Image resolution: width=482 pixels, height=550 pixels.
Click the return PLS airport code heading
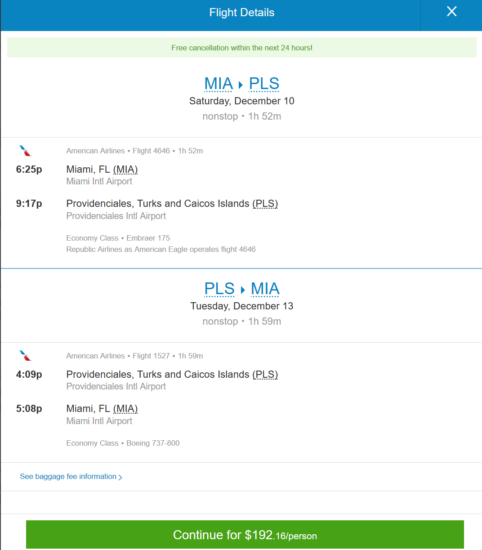(x=219, y=289)
